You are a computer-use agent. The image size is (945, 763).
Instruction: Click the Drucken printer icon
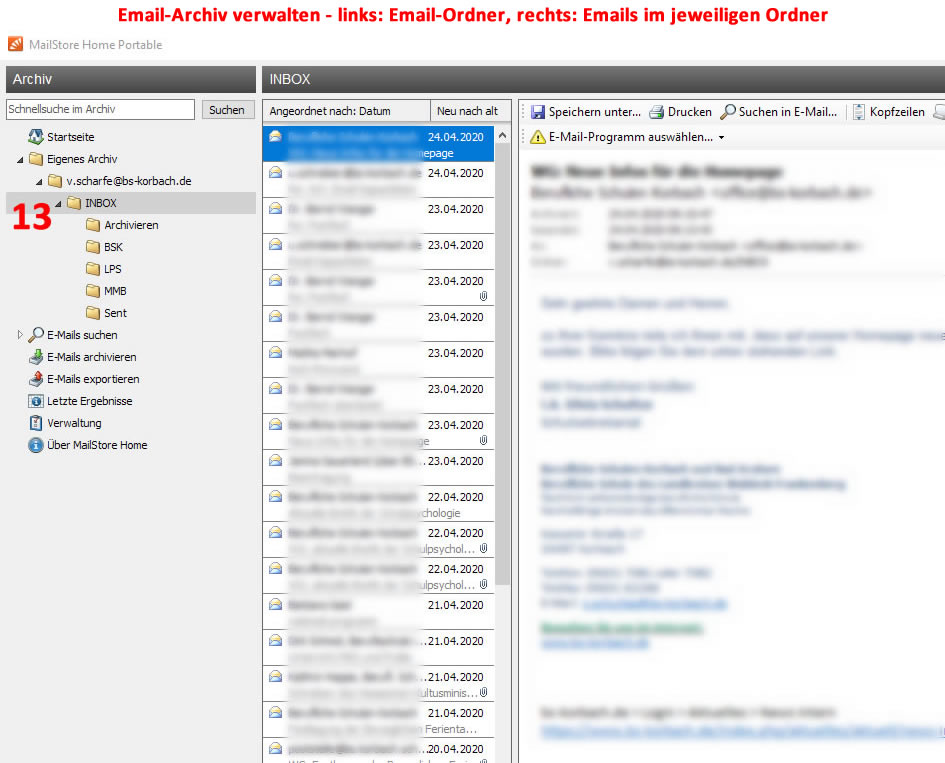[x=656, y=111]
